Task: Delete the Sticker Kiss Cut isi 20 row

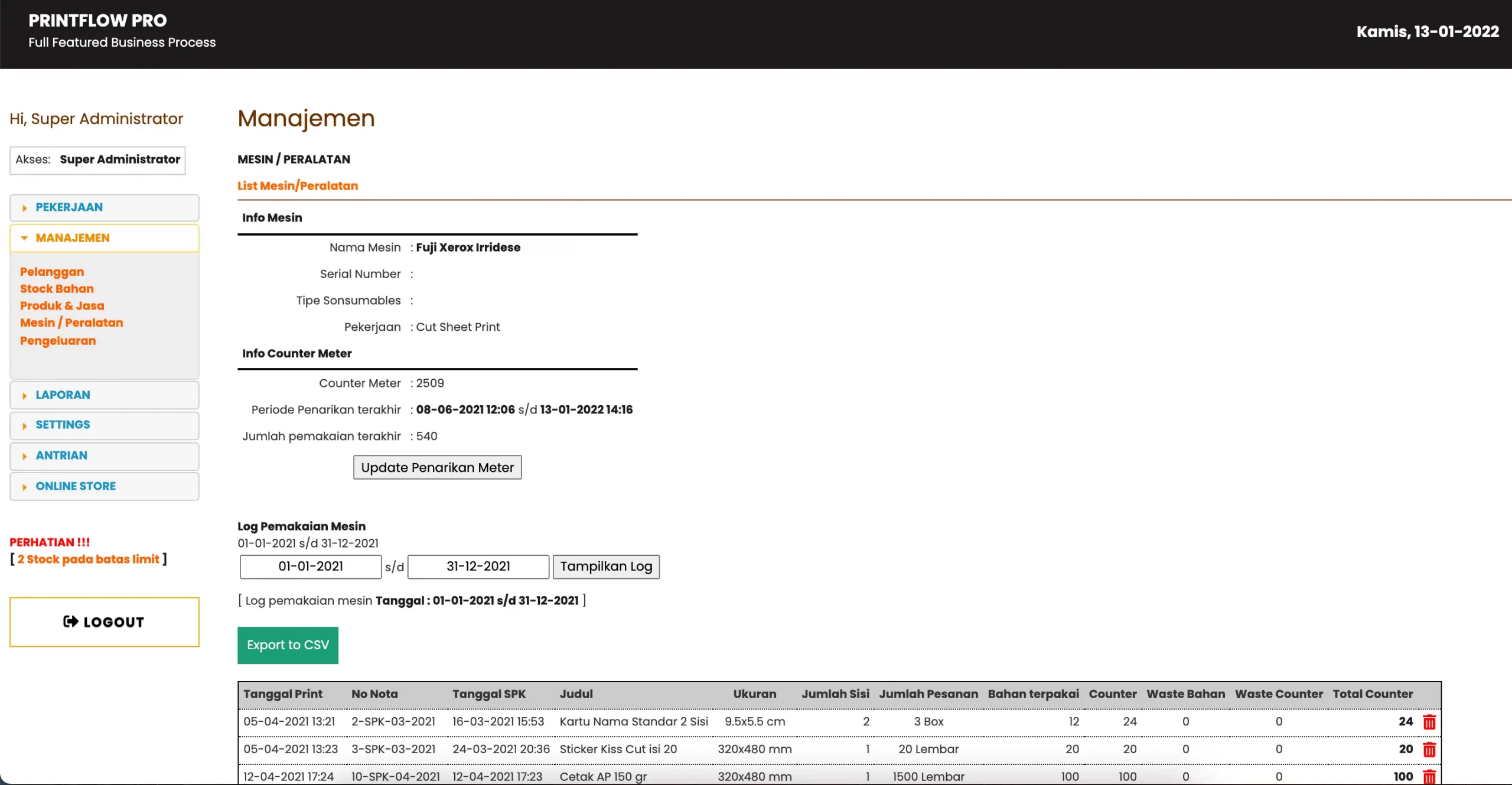Action: tap(1429, 750)
